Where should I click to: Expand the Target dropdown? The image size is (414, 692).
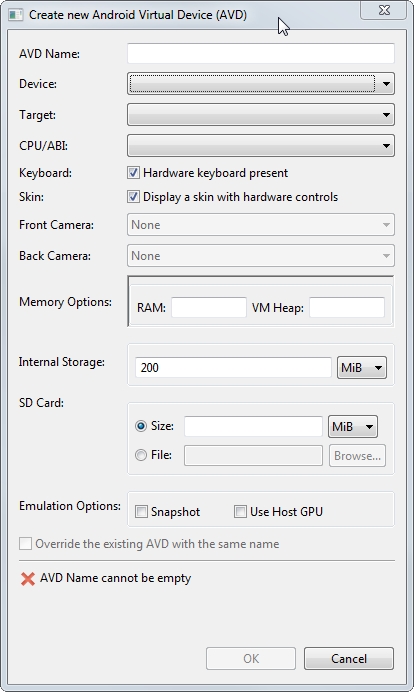pyautogui.click(x=260, y=115)
